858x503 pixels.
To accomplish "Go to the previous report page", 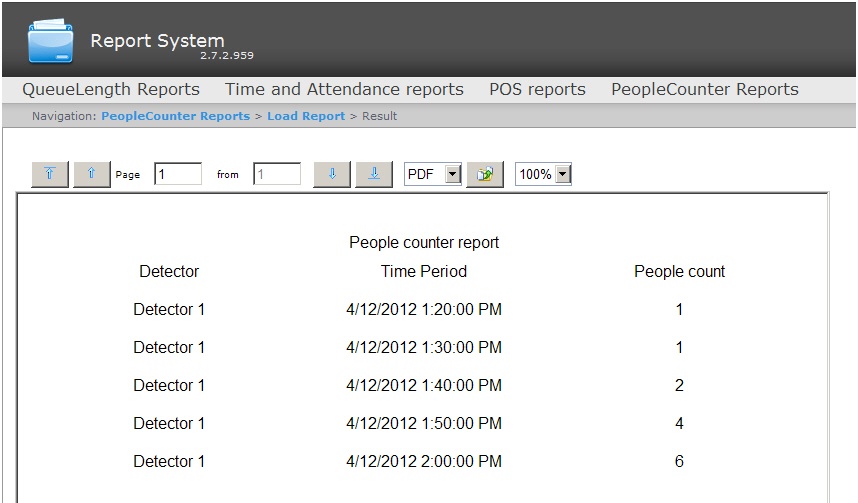I will (91, 174).
